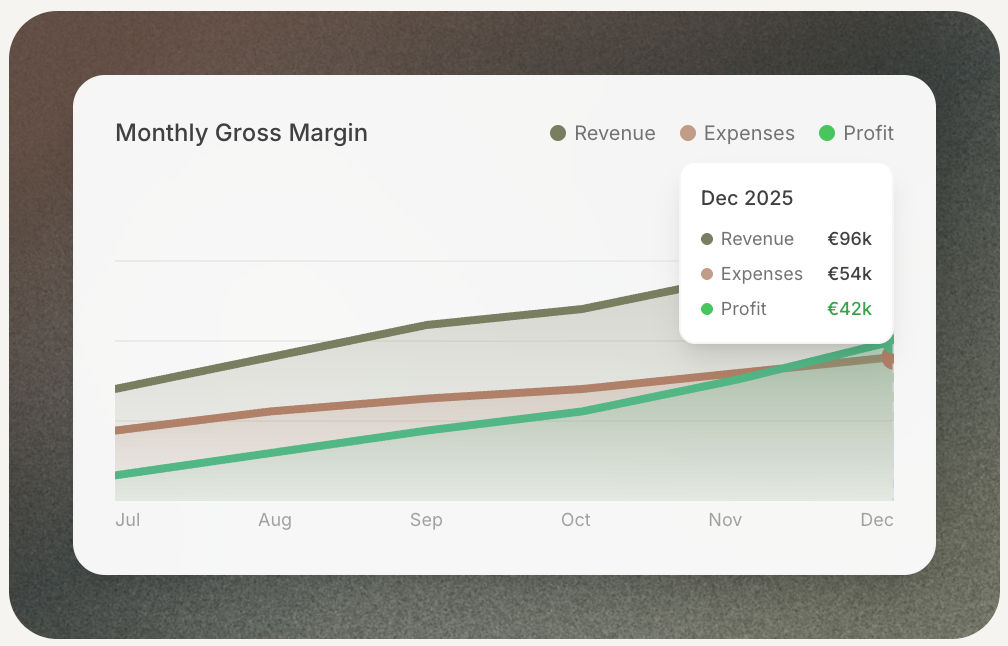This screenshot has width=1008, height=646.
Task: Click the Dec 2025 tooltip heading
Action: pos(747,198)
